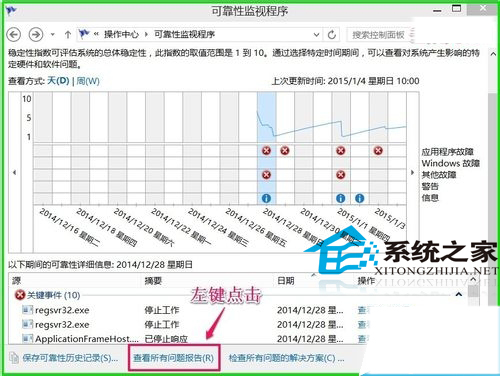Refresh the Reliability Monitor page
This screenshot has width=500, height=376.
coord(332,34)
